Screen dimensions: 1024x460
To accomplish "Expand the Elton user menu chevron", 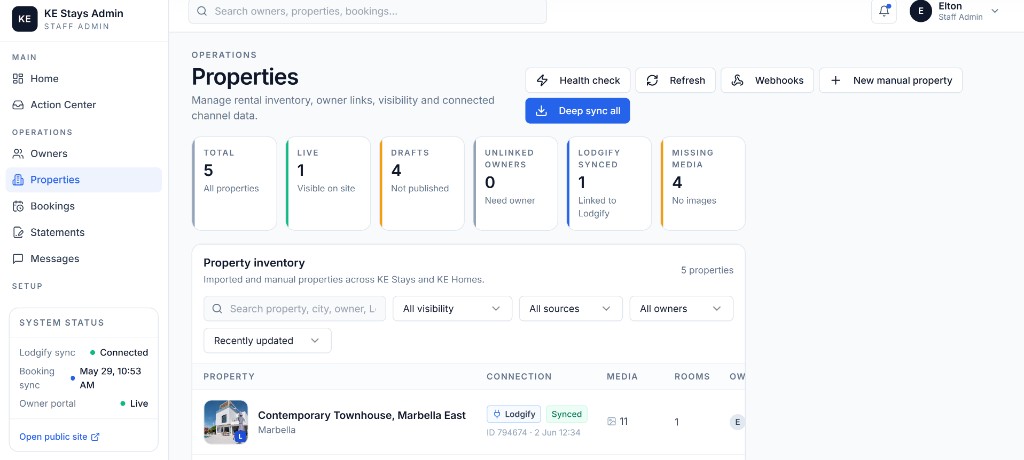I will (995, 11).
